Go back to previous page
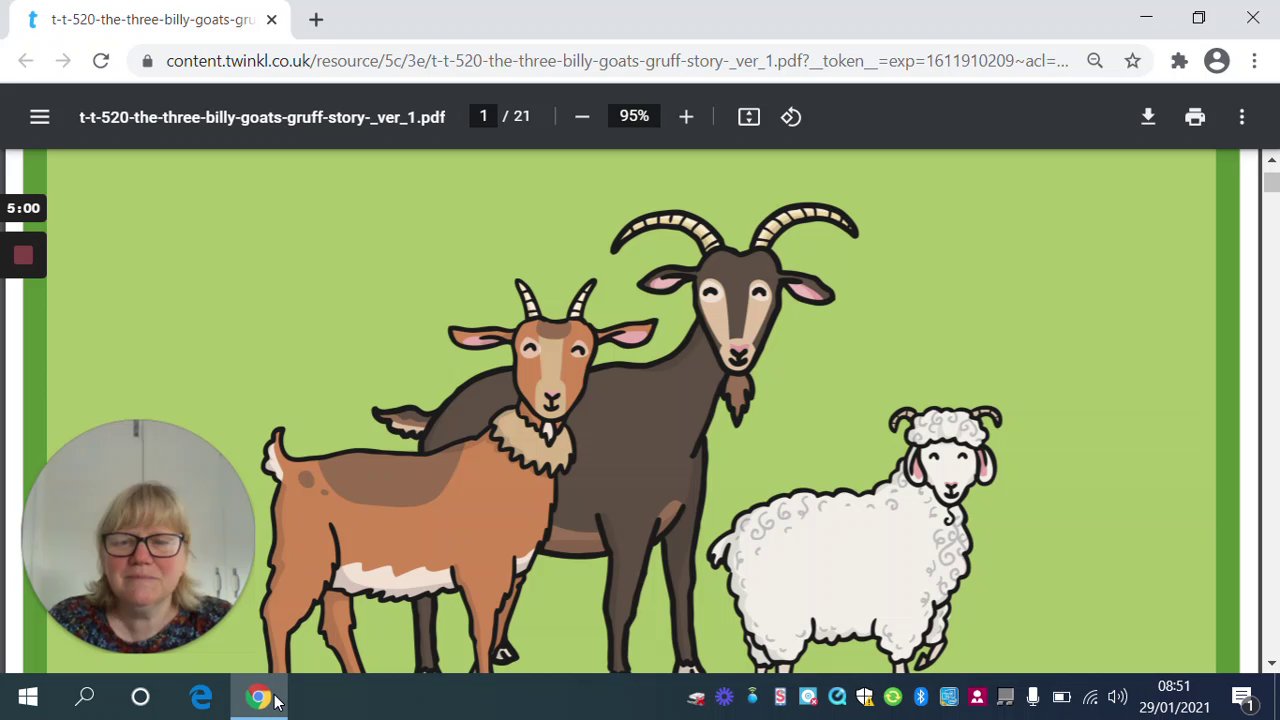 click(26, 61)
